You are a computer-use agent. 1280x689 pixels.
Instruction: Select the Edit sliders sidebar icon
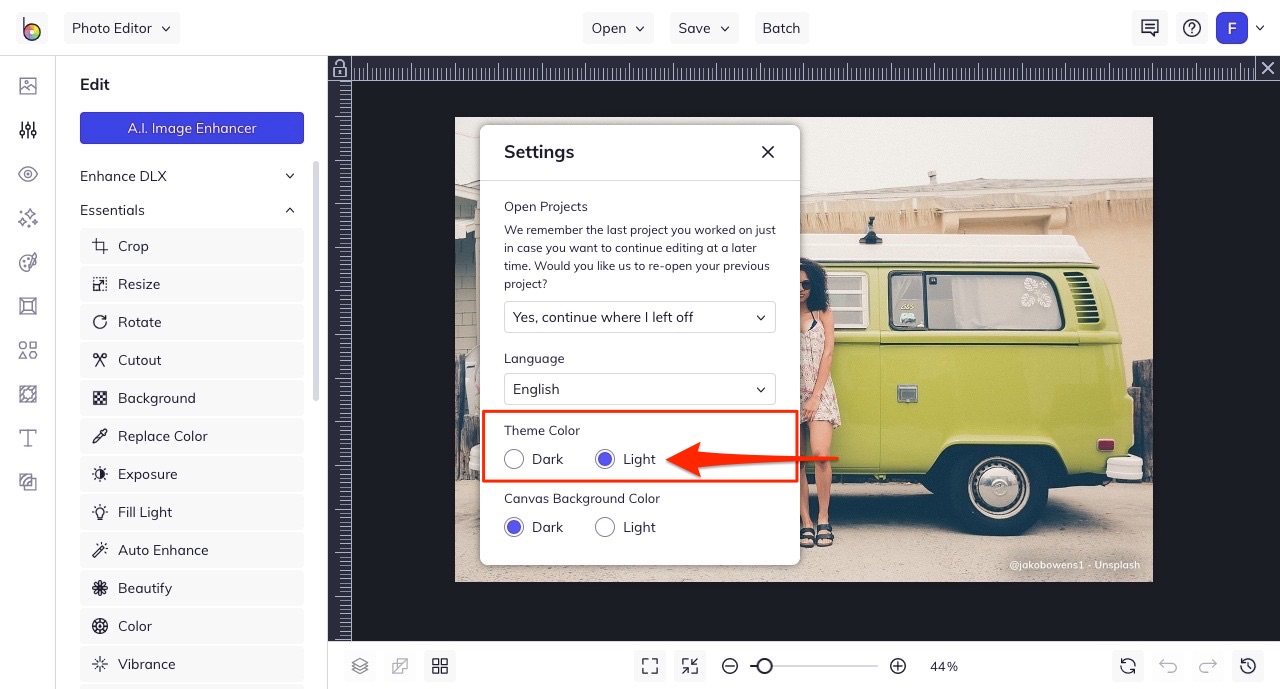(28, 130)
